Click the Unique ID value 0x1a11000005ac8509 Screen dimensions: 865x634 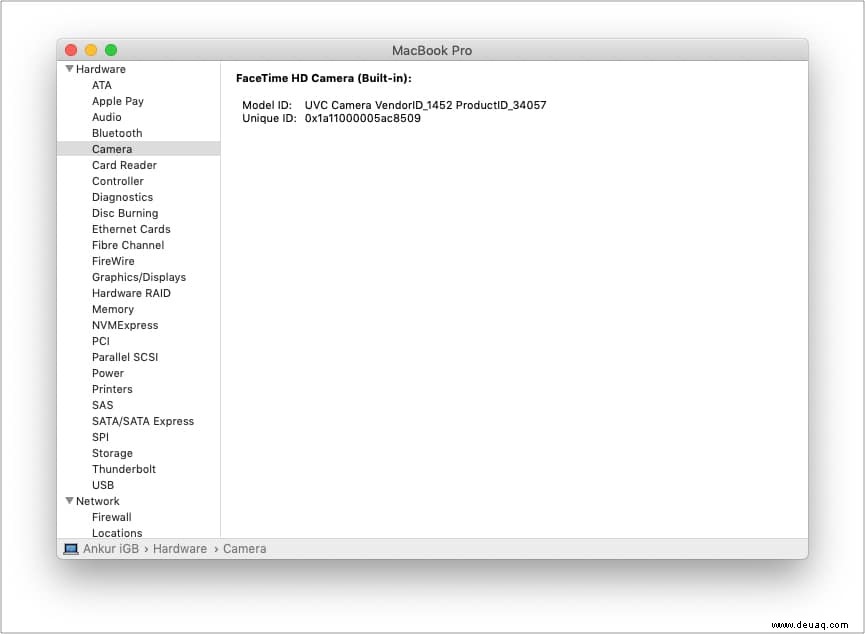coord(362,118)
